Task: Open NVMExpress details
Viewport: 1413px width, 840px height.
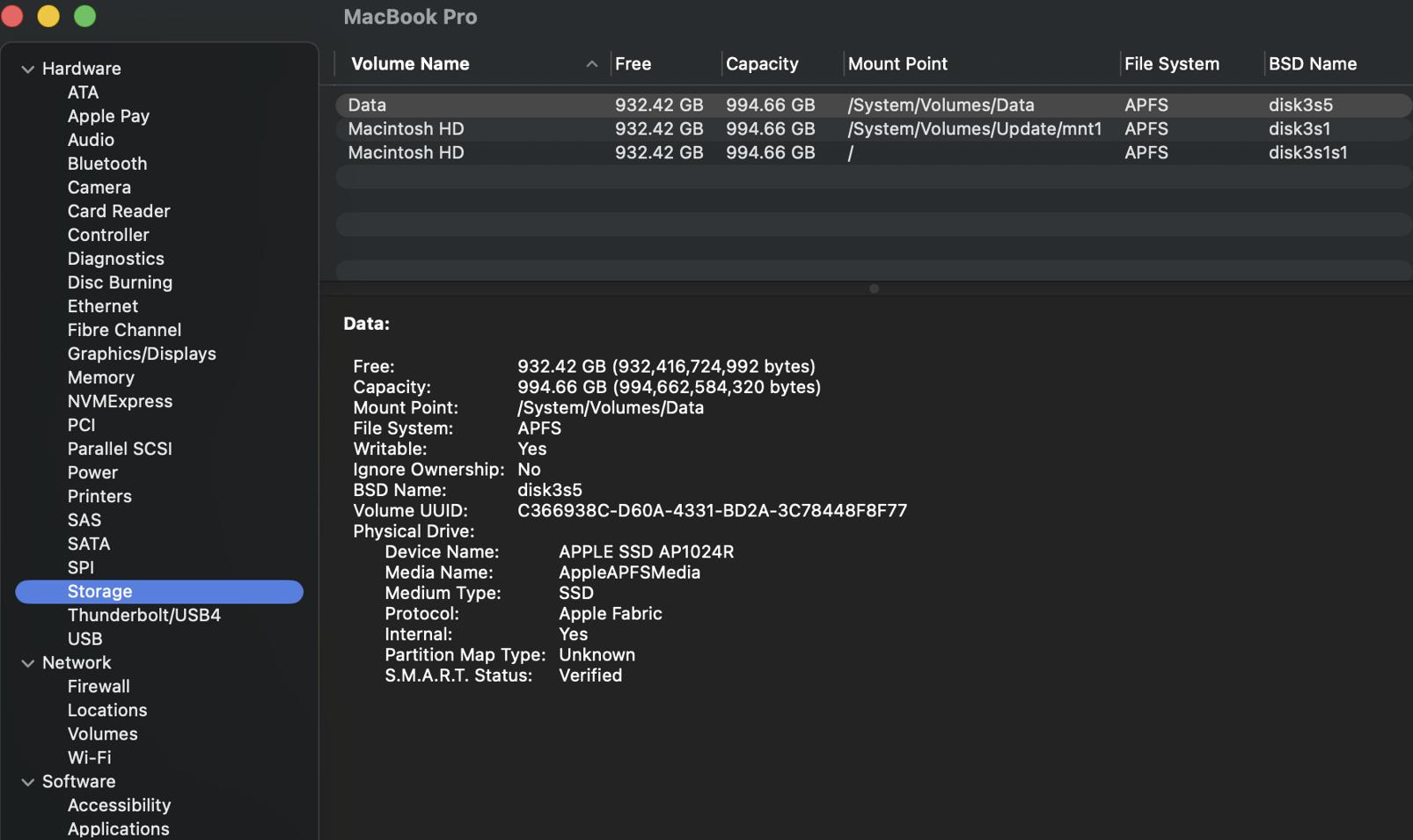Action: tap(120, 401)
